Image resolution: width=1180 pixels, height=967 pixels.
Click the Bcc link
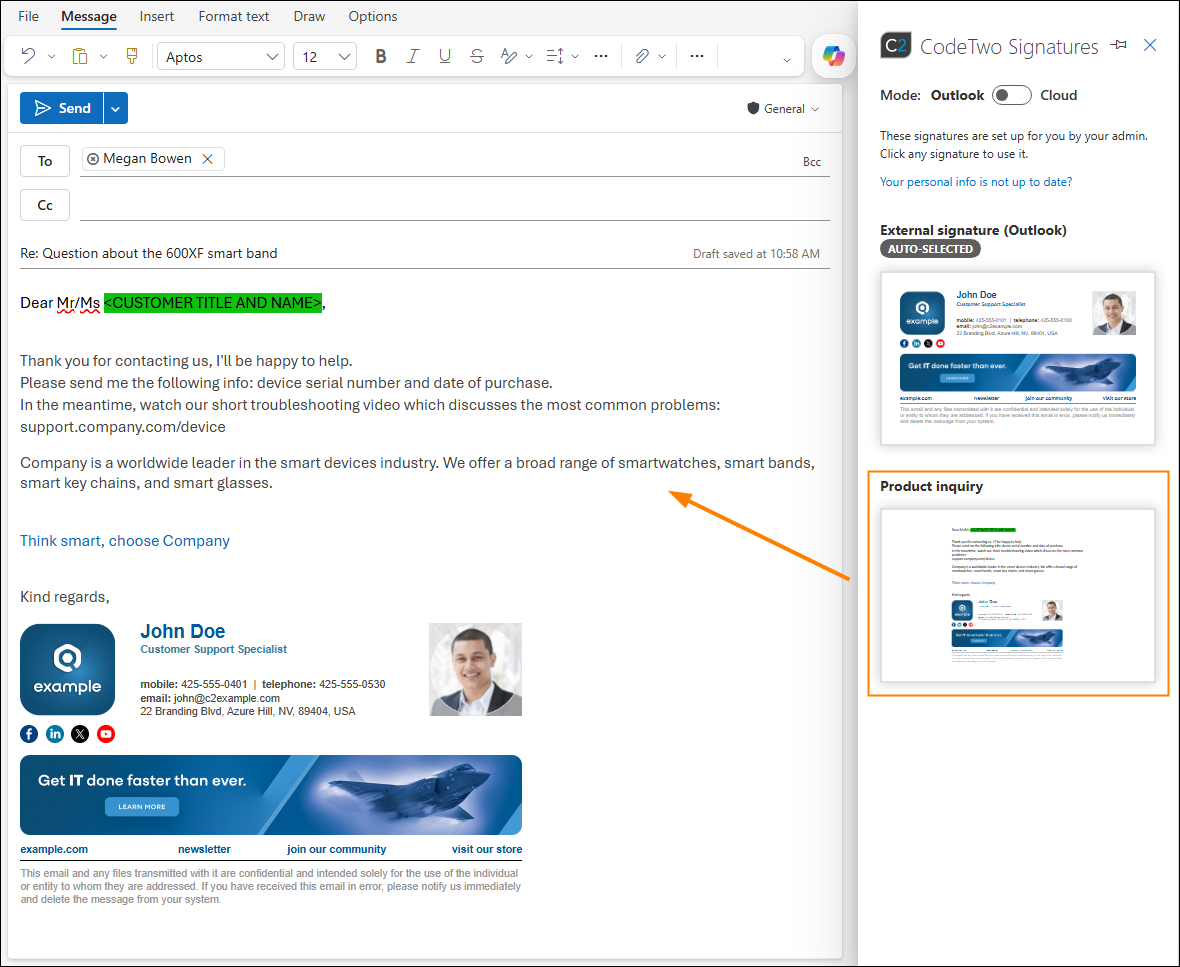point(812,162)
